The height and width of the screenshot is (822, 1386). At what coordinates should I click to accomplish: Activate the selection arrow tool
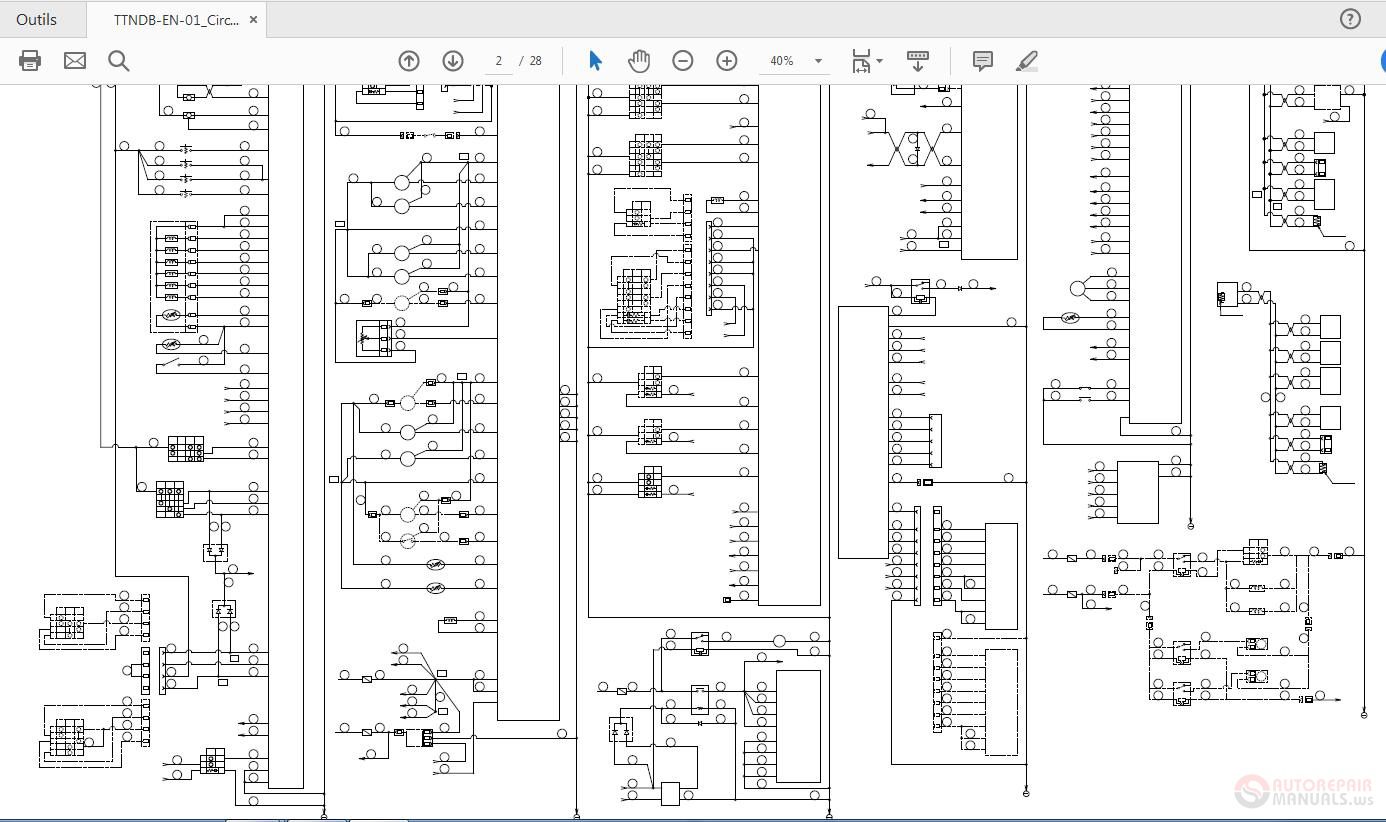tap(595, 61)
